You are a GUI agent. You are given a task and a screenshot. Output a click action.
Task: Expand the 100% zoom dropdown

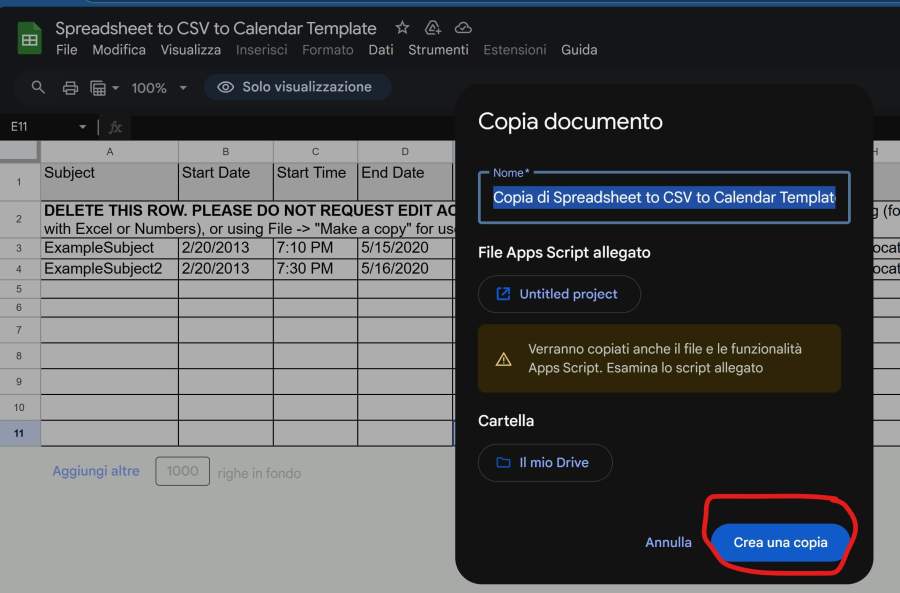coord(159,88)
